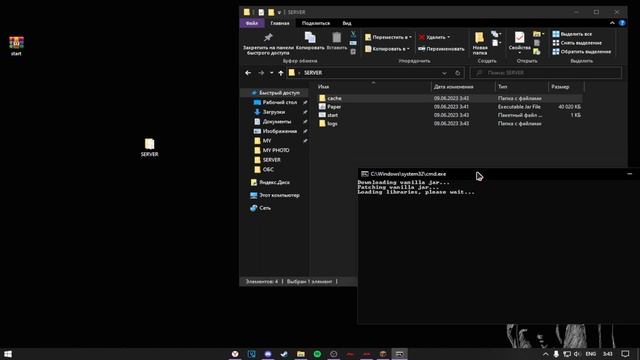The height and width of the screenshot is (360, 640).
Task: Open Spotify from the taskbar
Action: point(317,353)
